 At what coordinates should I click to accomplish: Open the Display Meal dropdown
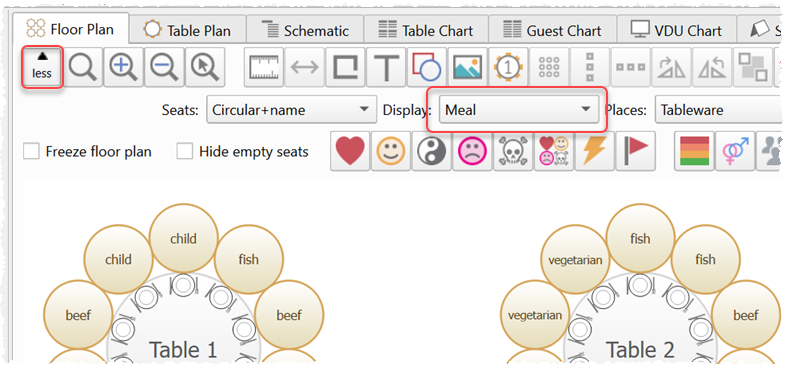(519, 110)
